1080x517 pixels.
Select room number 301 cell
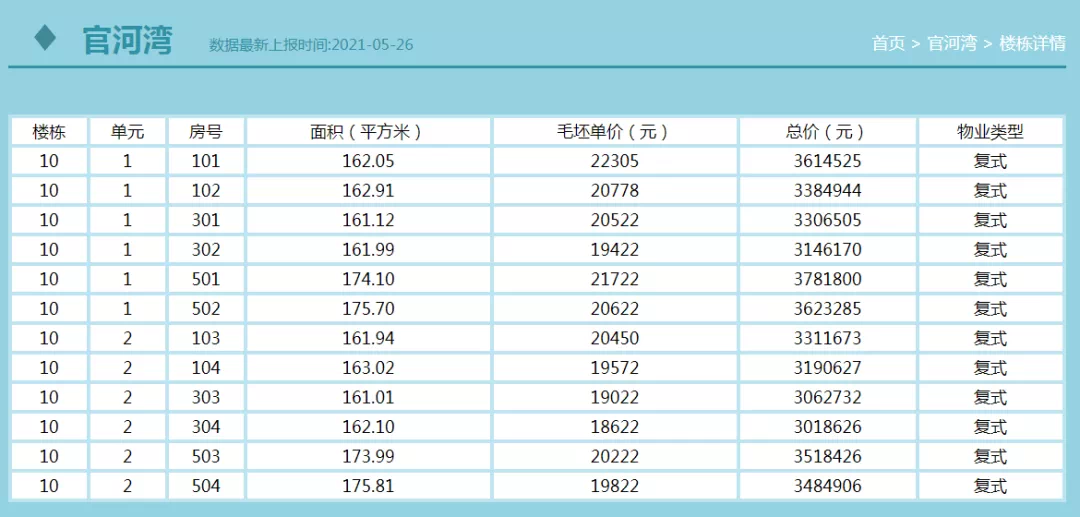(x=206, y=220)
